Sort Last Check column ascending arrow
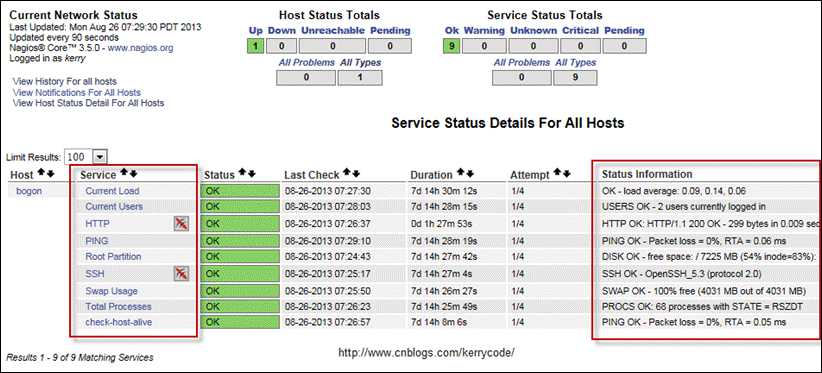Screen dimensions: 822x373 [347, 173]
